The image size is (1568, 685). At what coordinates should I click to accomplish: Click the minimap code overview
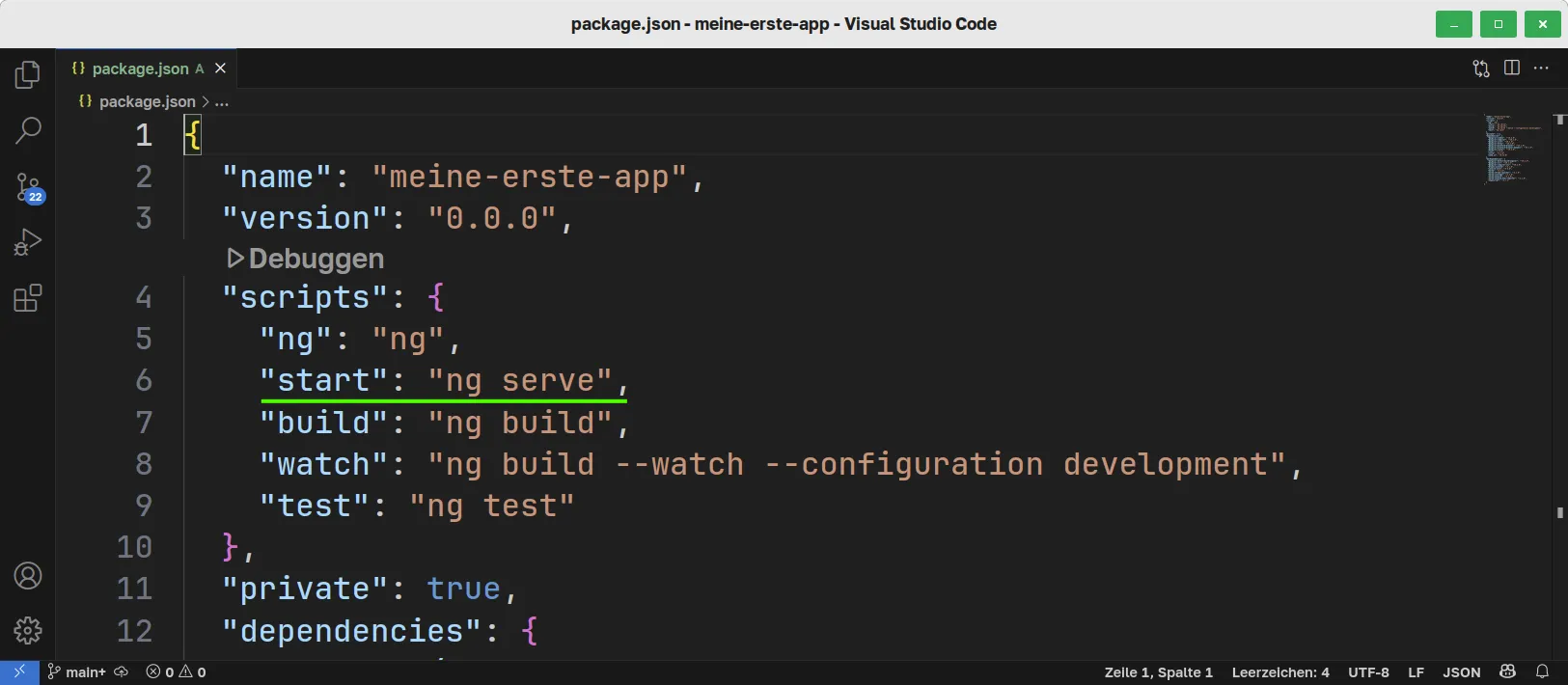click(1513, 150)
